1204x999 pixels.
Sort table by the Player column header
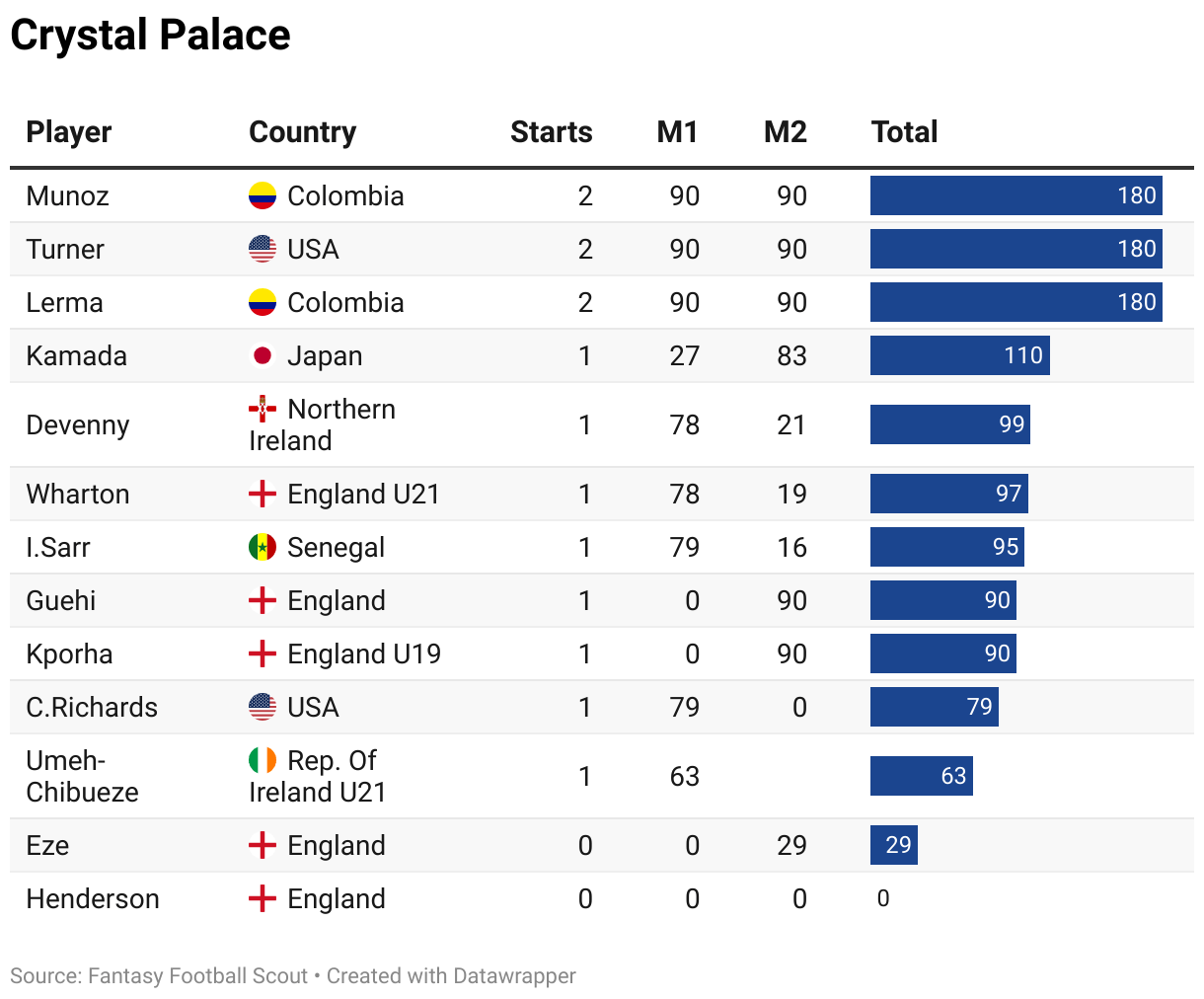(x=69, y=132)
